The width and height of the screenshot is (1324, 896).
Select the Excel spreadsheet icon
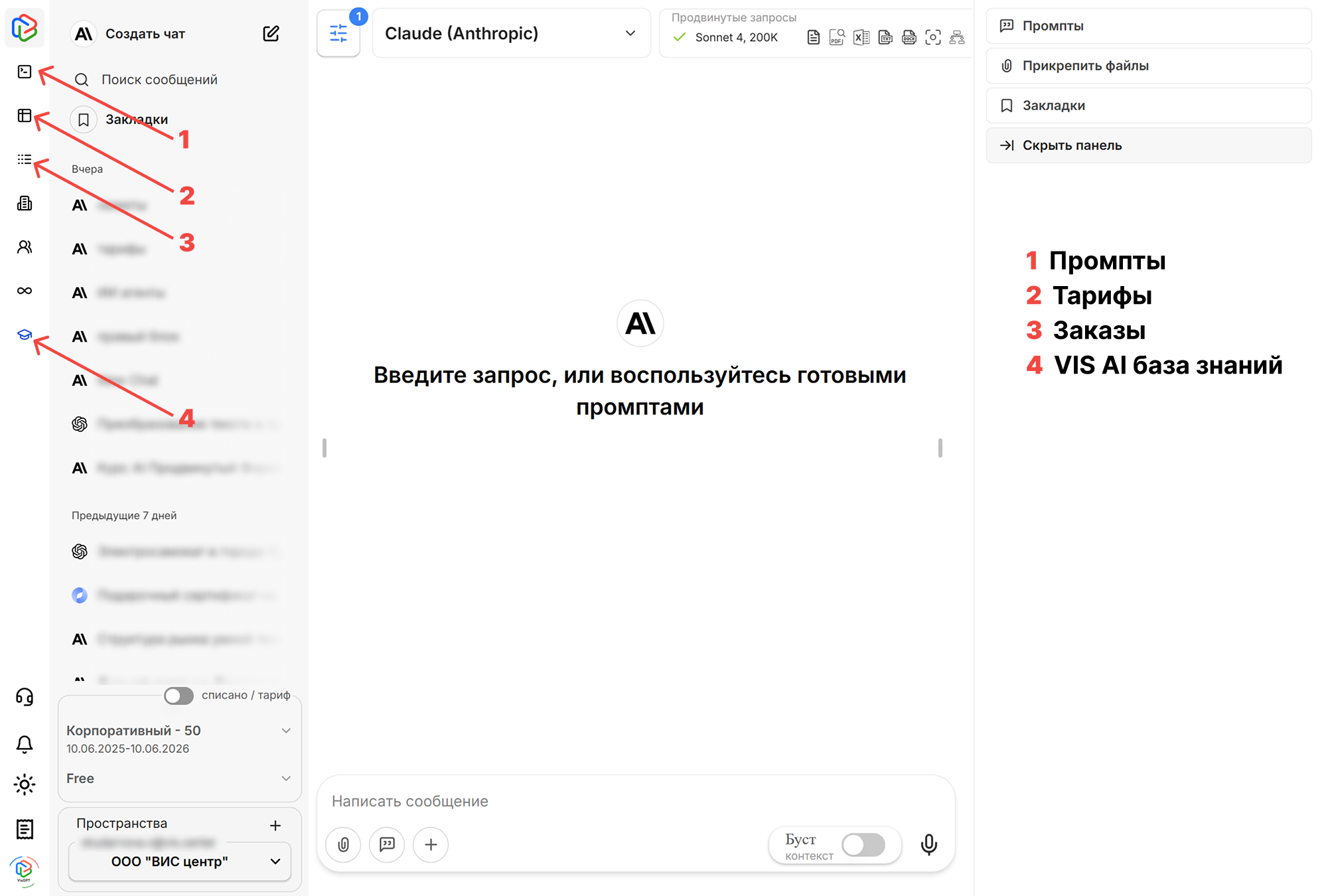tap(861, 37)
